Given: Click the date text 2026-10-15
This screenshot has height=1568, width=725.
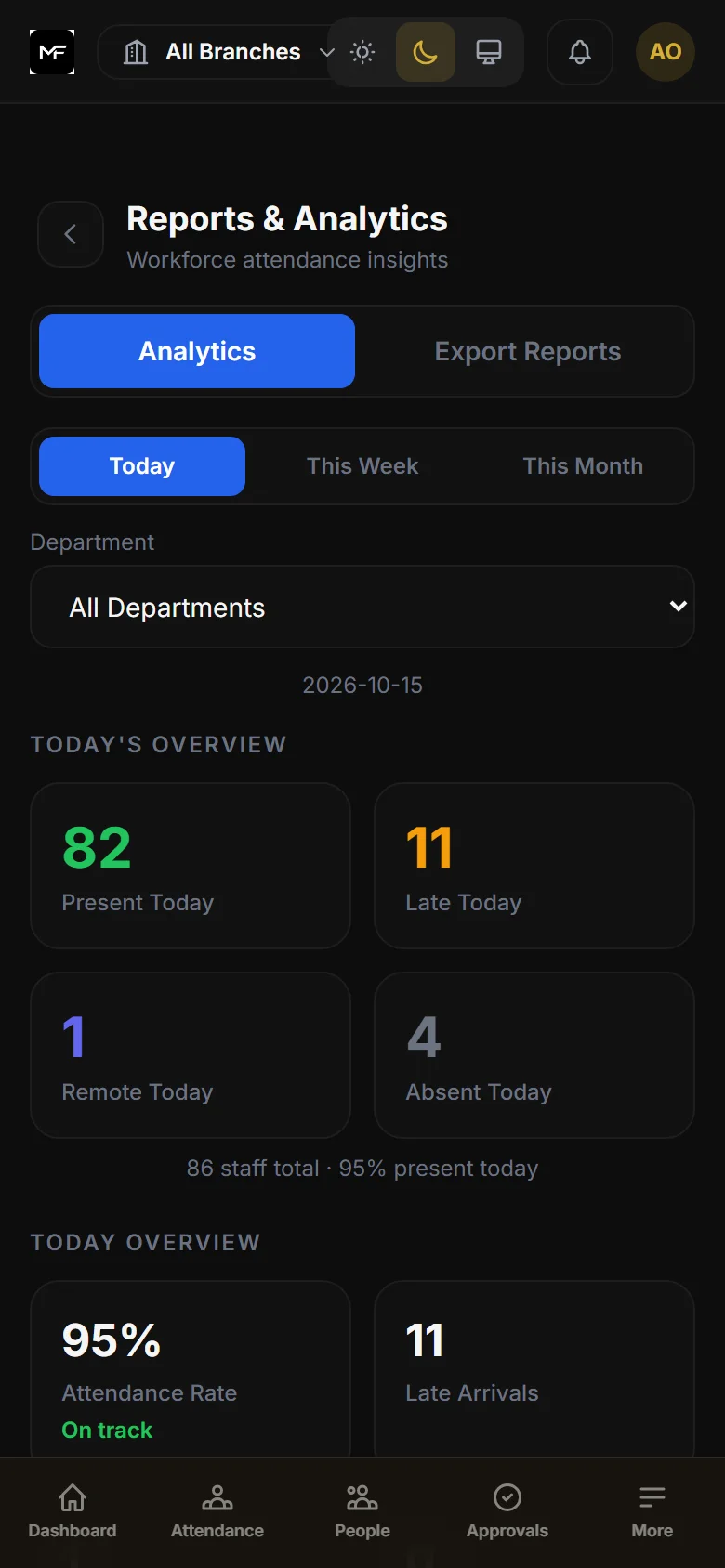Looking at the screenshot, I should (x=362, y=686).
